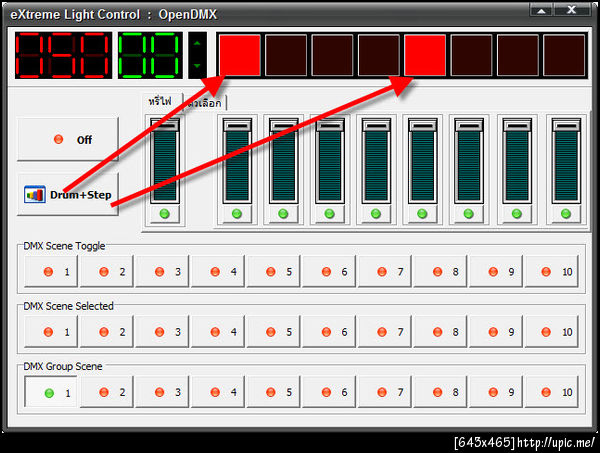Toggle DMX Scene Toggle button 4
The height and width of the screenshot is (453, 600).
(218, 272)
